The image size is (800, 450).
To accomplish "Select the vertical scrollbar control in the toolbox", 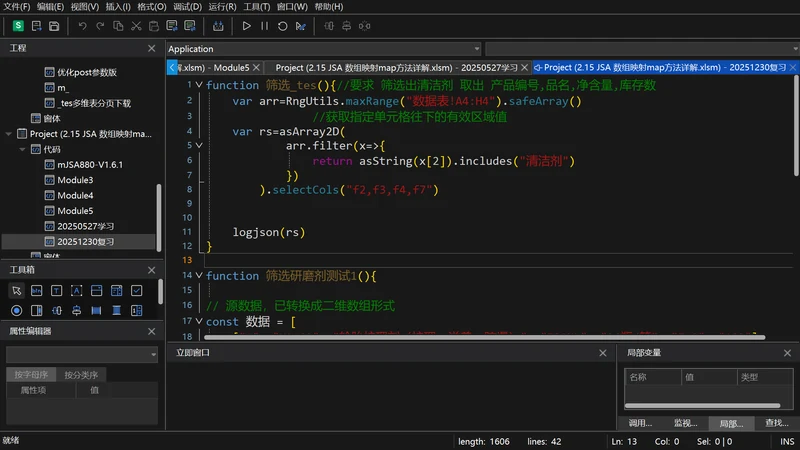I will pos(36,311).
